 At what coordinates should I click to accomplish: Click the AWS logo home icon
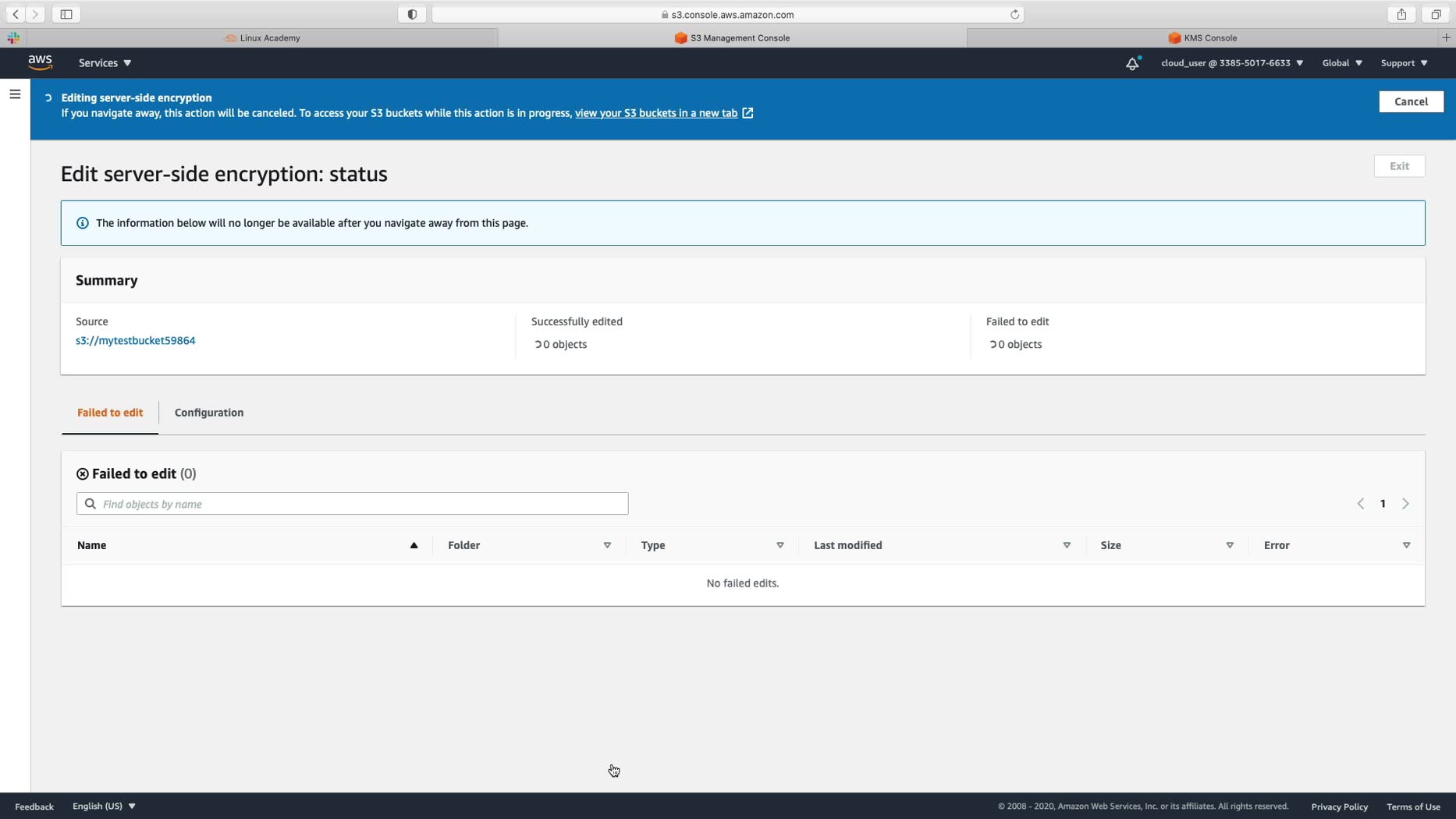(41, 62)
